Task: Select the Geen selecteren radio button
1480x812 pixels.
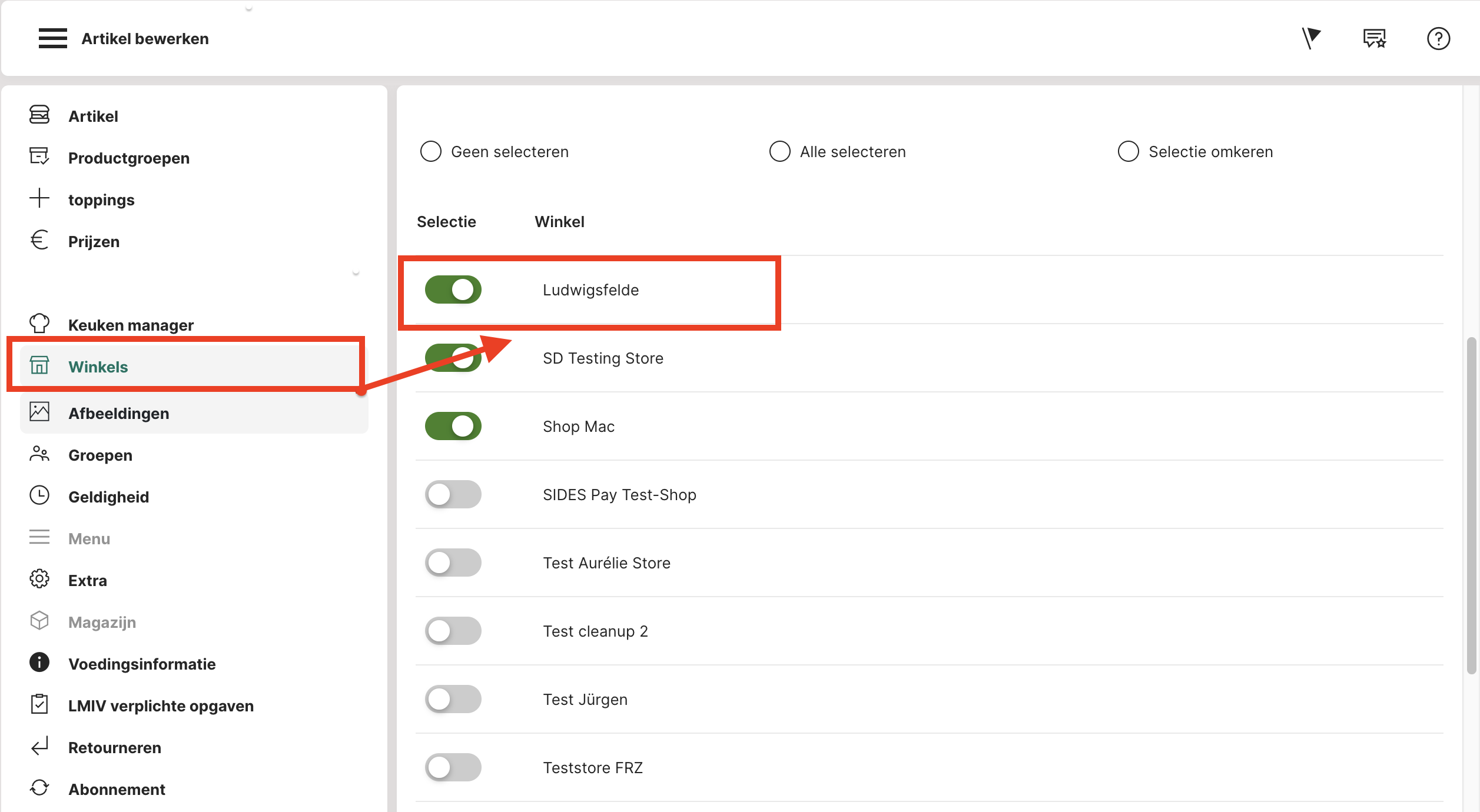Action: 430,151
